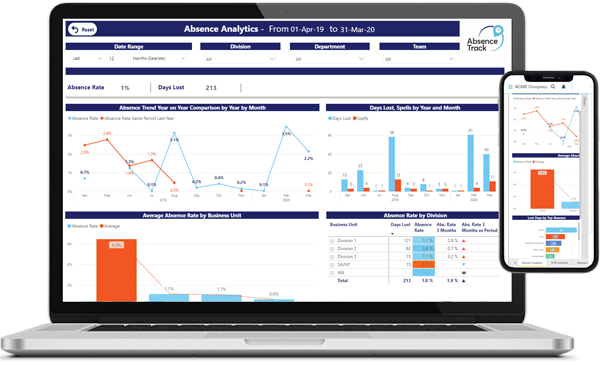Click the 'Business Unit' column header
600x366 pixels.
pos(343,225)
